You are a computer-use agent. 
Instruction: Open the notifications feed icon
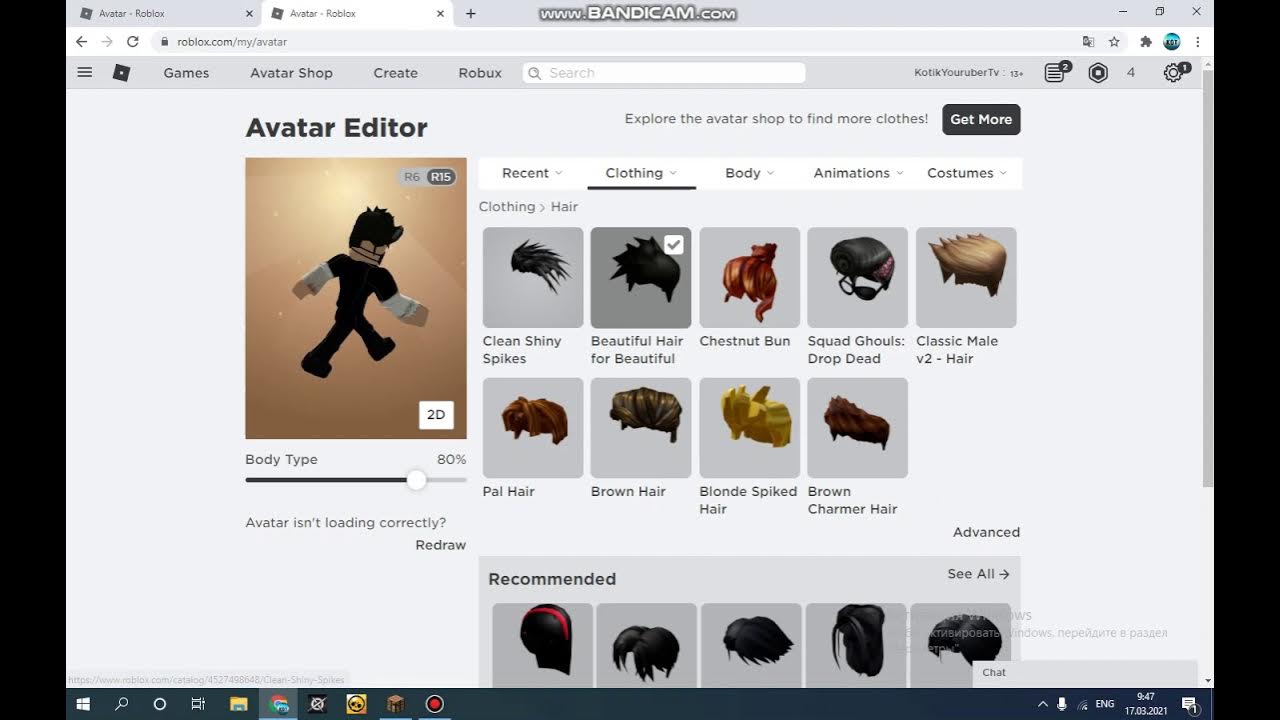click(x=1055, y=72)
